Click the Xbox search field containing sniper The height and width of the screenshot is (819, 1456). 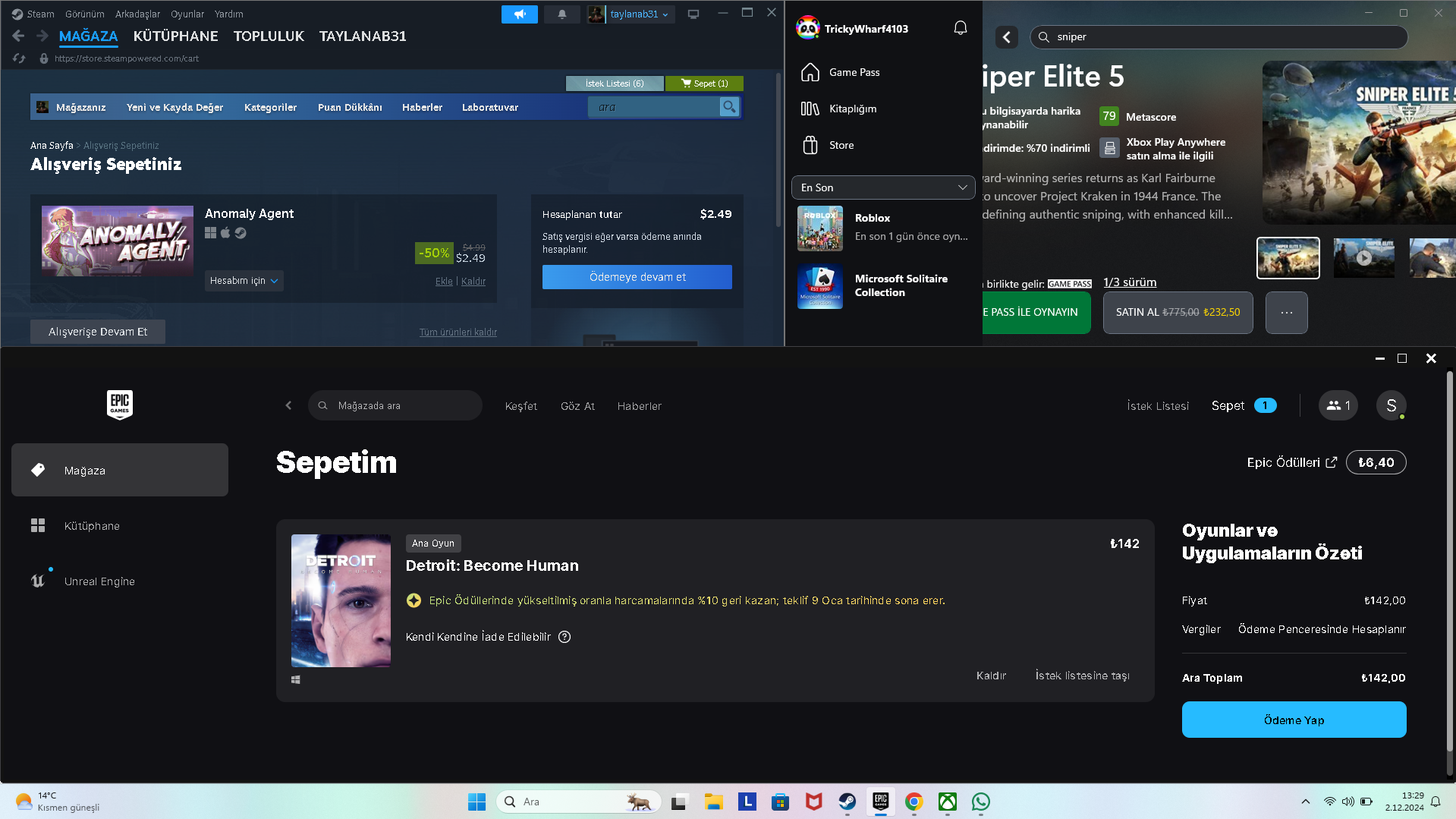pos(1219,37)
